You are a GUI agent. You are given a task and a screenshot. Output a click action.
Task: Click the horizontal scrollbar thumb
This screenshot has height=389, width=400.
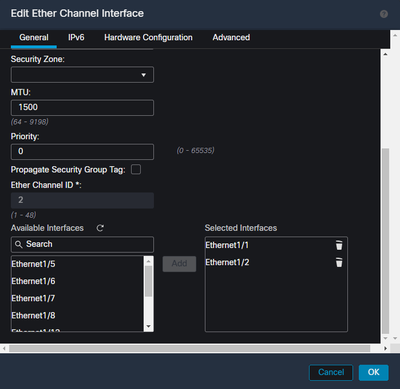click(x=189, y=348)
